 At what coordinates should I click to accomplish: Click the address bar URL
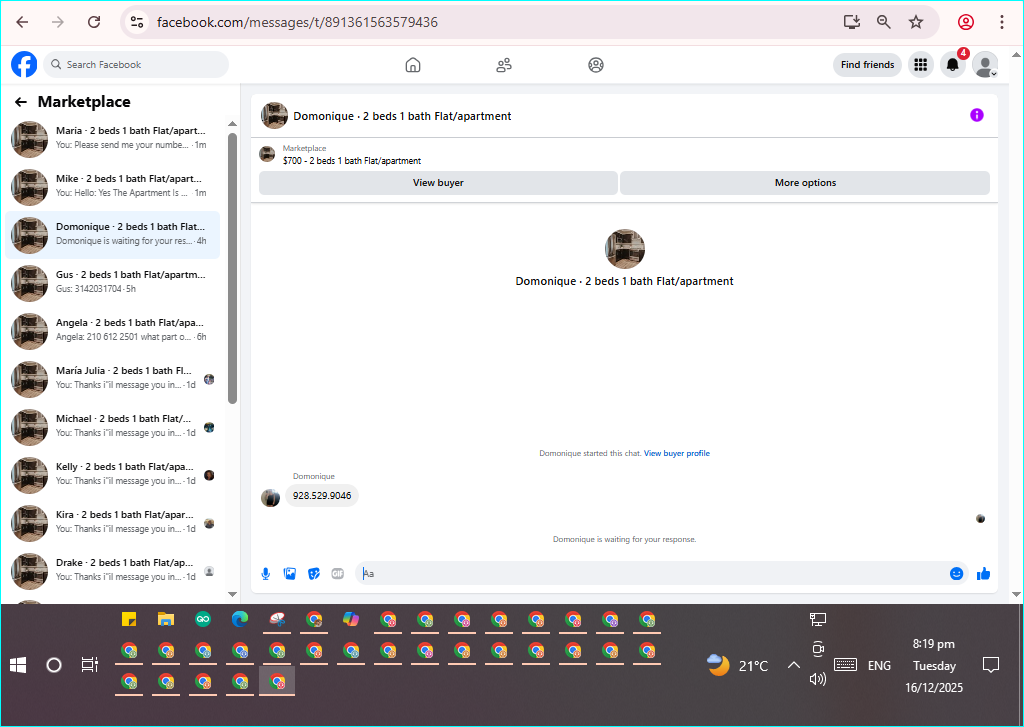[x=297, y=22]
